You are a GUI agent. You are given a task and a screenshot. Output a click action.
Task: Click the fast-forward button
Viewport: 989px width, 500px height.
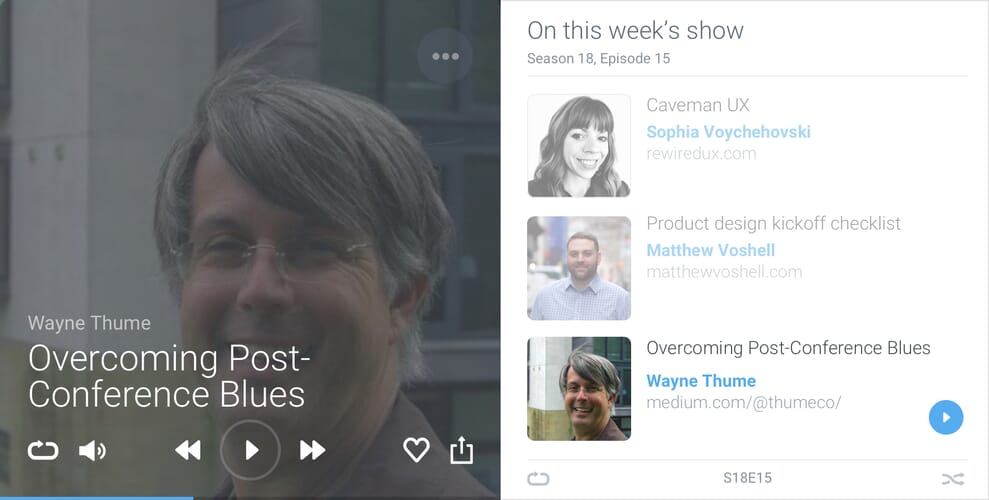[x=312, y=450]
